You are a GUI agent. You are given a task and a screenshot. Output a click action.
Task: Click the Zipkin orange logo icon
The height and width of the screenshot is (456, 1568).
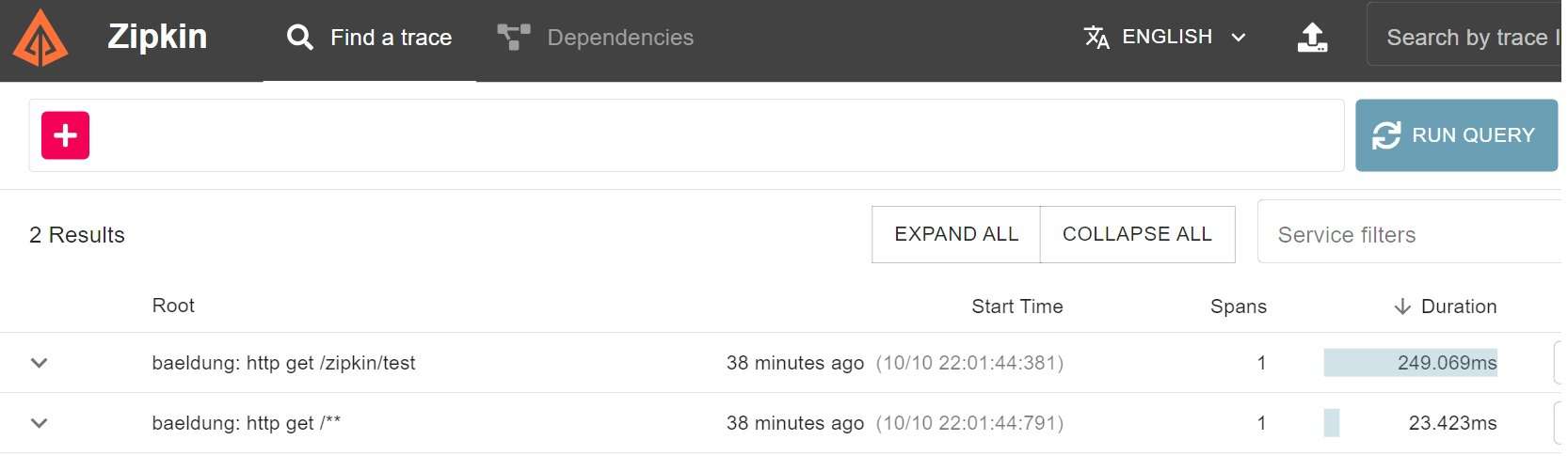40,38
